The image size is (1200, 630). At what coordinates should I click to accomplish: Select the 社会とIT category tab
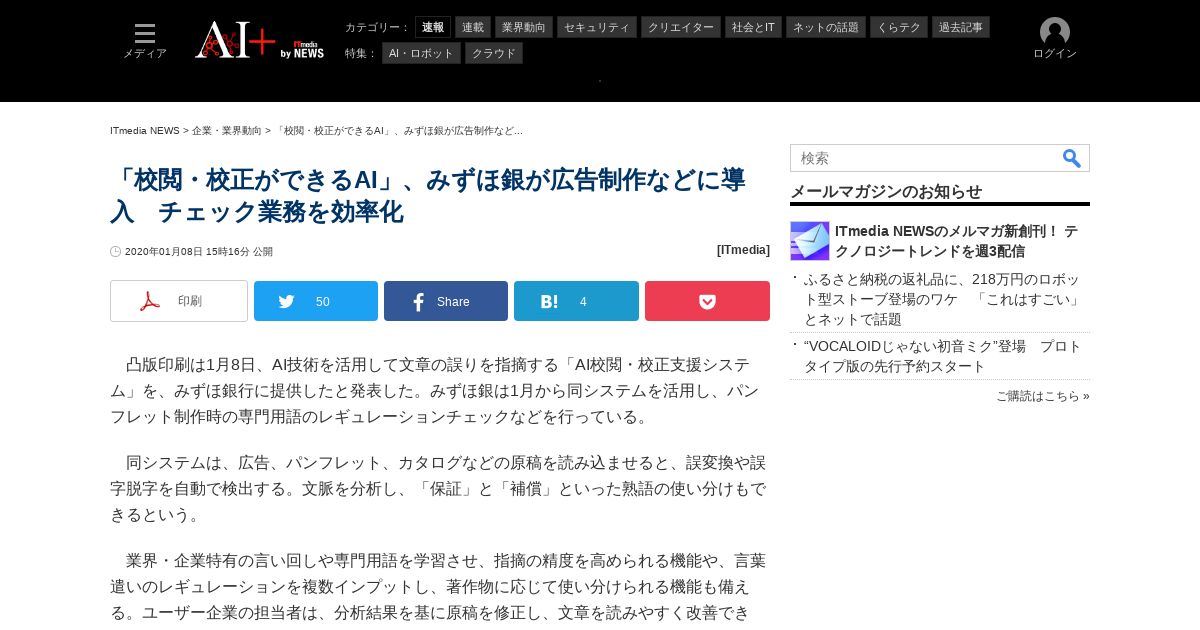coord(753,27)
